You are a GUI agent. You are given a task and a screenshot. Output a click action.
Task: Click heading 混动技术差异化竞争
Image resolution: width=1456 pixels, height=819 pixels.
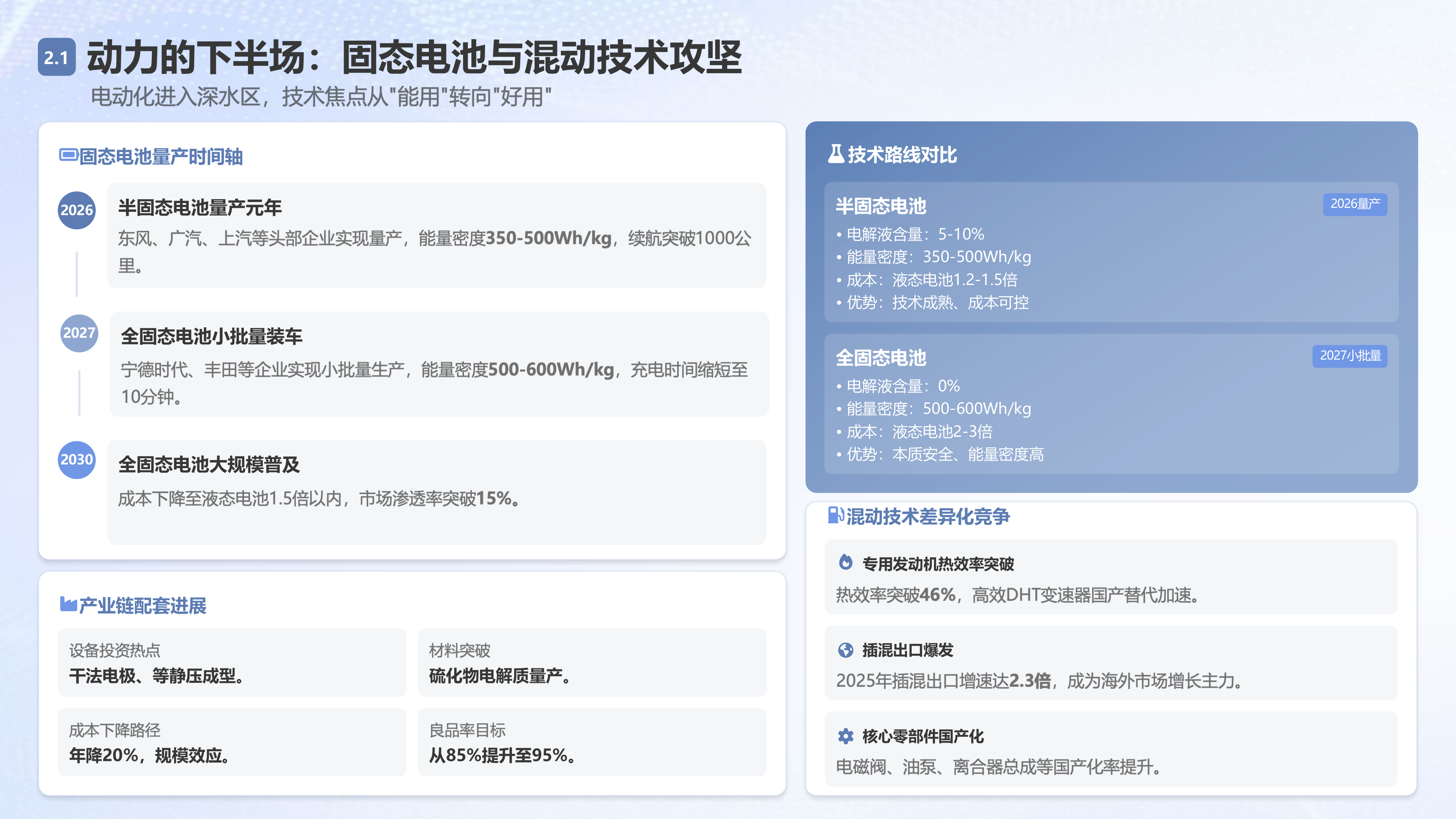928,517
